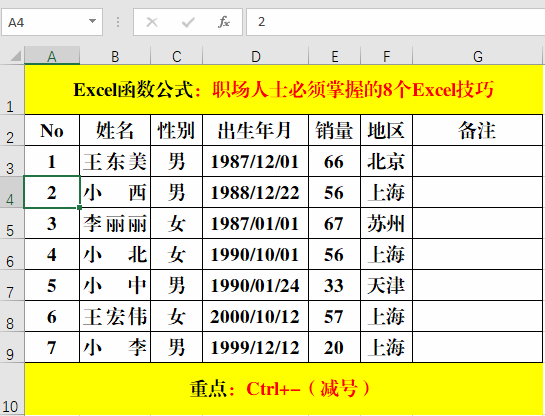The width and height of the screenshot is (545, 416).
Task: Open the Insert Function fx button
Action: tap(224, 22)
